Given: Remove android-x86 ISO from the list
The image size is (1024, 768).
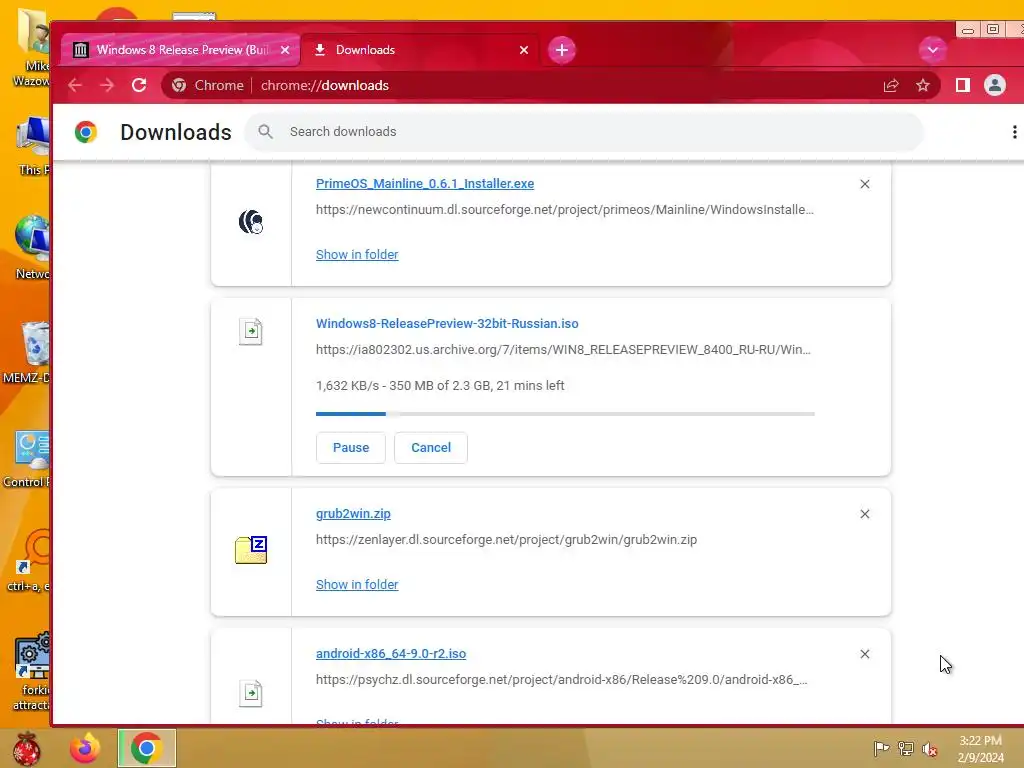Looking at the screenshot, I should click(x=865, y=654).
